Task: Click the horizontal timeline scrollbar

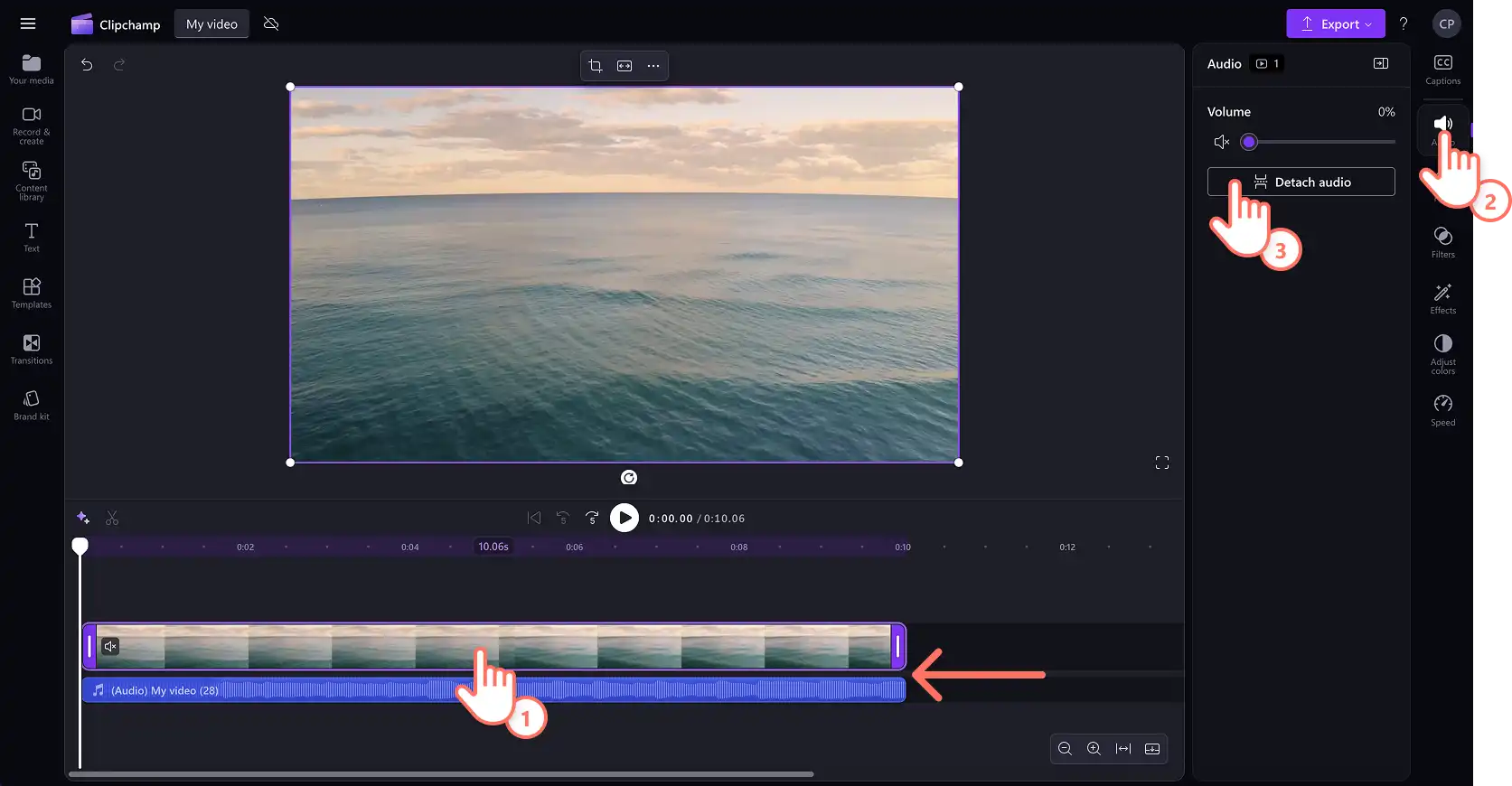Action: click(x=441, y=774)
